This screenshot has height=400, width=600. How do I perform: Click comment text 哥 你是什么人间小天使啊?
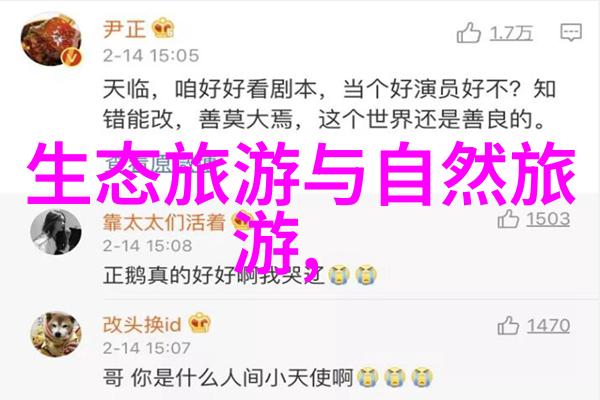(228, 378)
